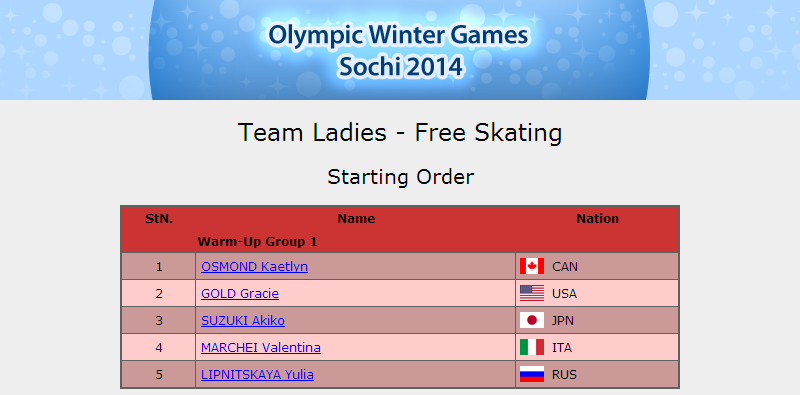This screenshot has width=800, height=395.
Task: Select the Warm-Up Group 1 row
Action: coord(400,241)
